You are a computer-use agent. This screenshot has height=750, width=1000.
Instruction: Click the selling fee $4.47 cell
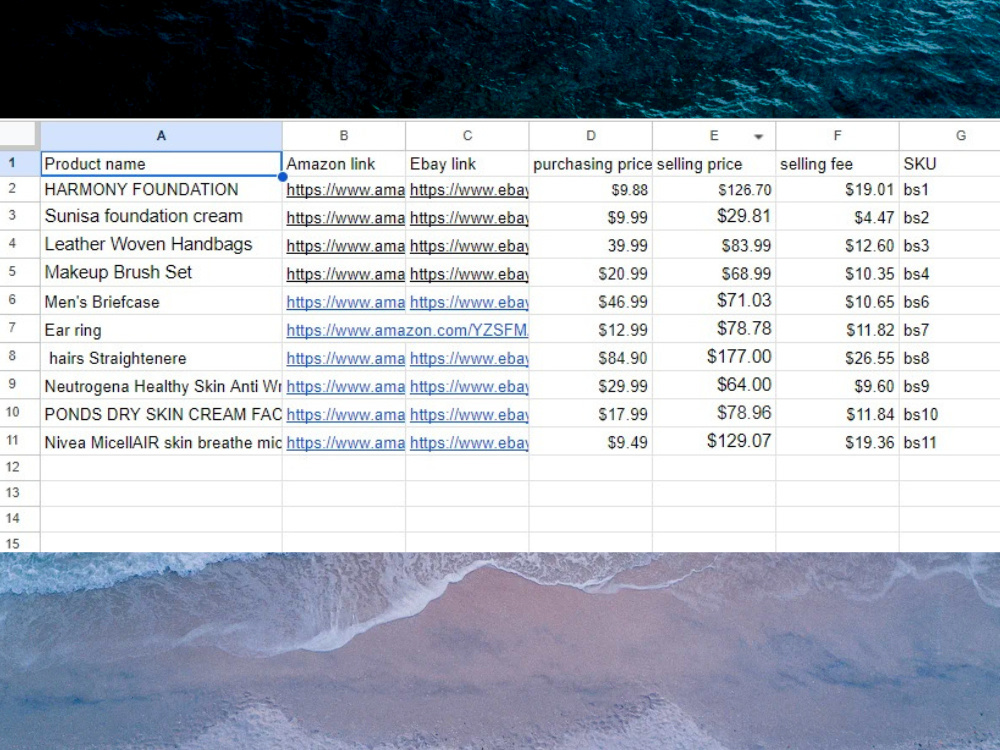point(837,217)
